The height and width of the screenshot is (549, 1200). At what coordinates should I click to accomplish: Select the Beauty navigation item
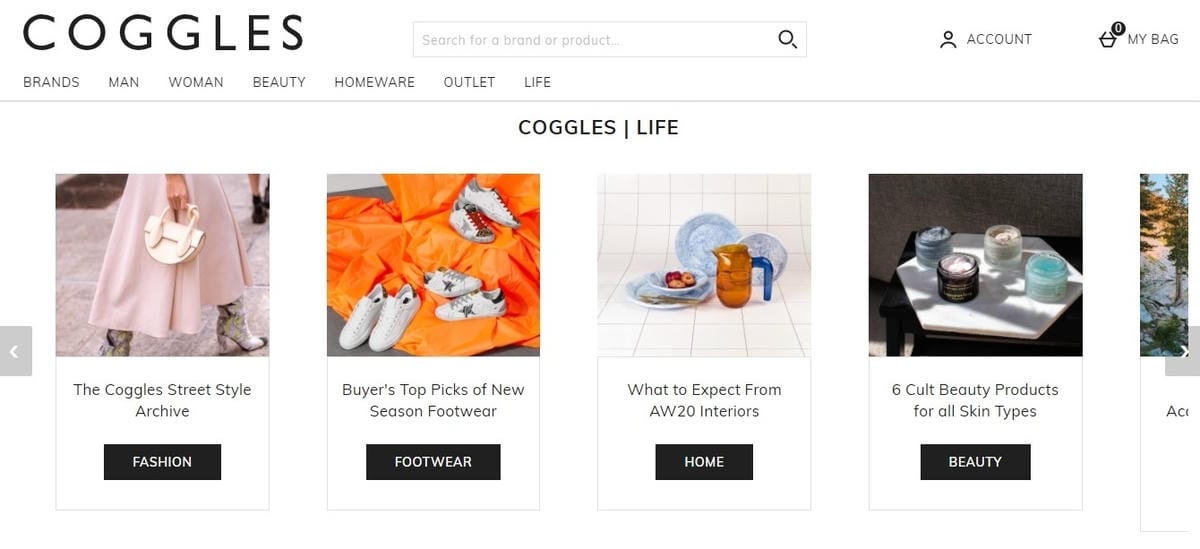click(x=279, y=82)
